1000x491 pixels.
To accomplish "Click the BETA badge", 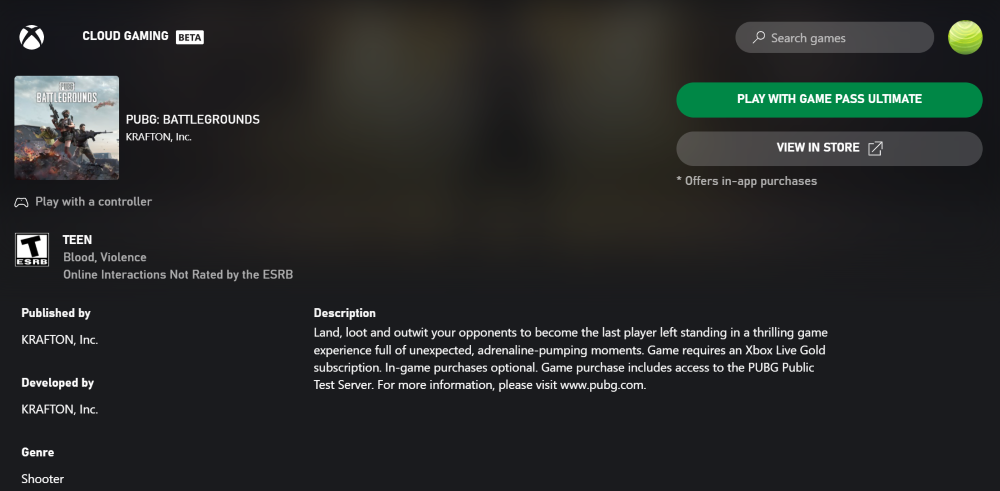I will (190, 37).
